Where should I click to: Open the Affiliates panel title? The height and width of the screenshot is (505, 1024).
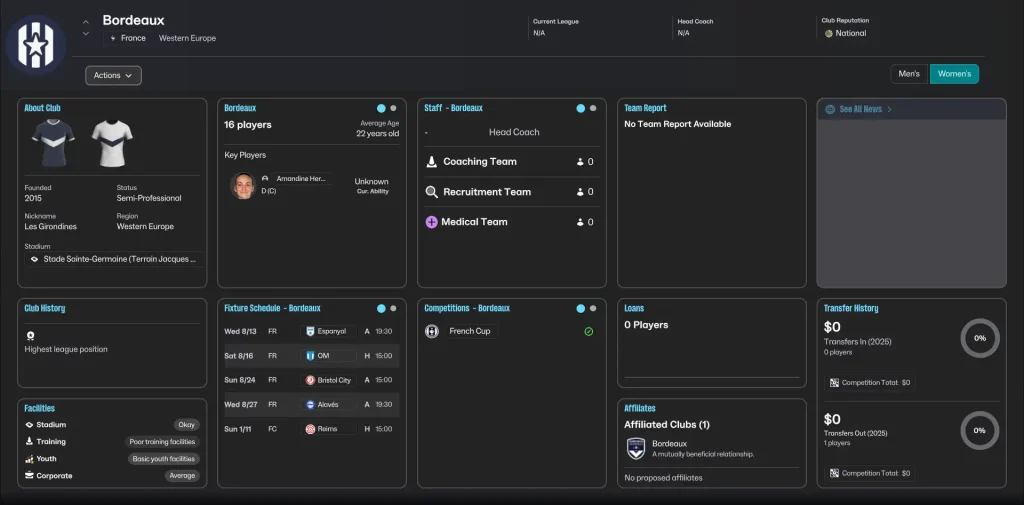click(640, 408)
